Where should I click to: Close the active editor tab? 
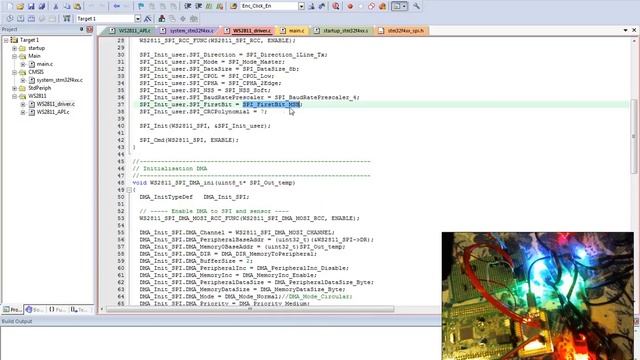634,30
